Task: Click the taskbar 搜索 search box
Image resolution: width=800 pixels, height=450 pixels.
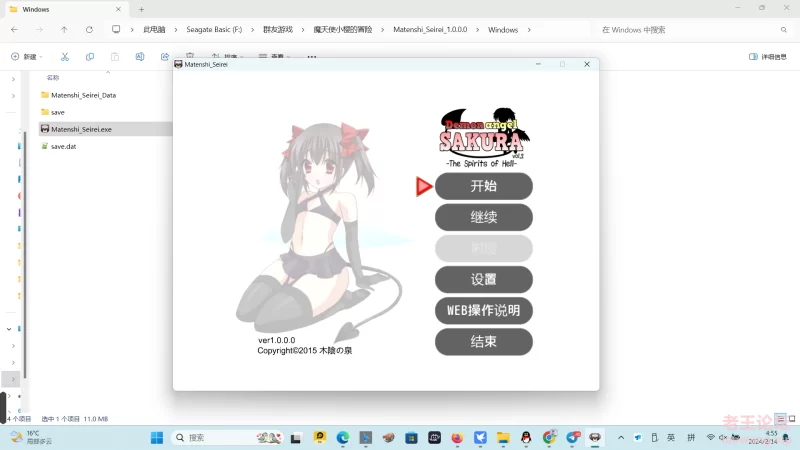Action: 228,438
